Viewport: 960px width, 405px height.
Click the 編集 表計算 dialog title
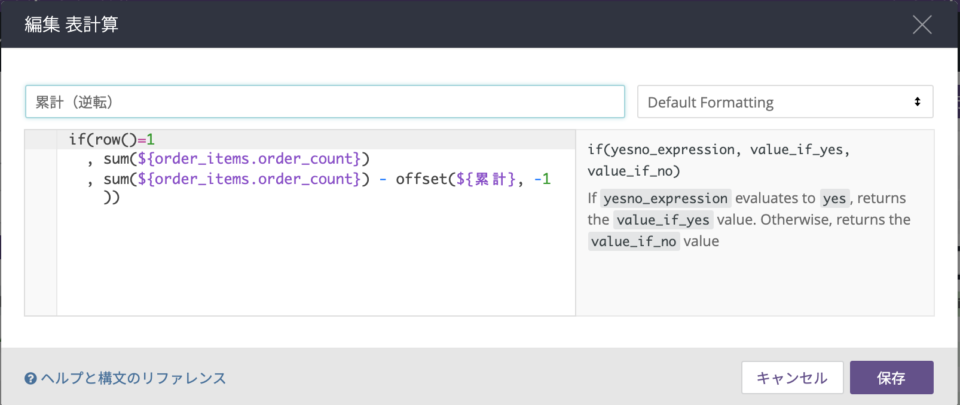tap(72, 24)
